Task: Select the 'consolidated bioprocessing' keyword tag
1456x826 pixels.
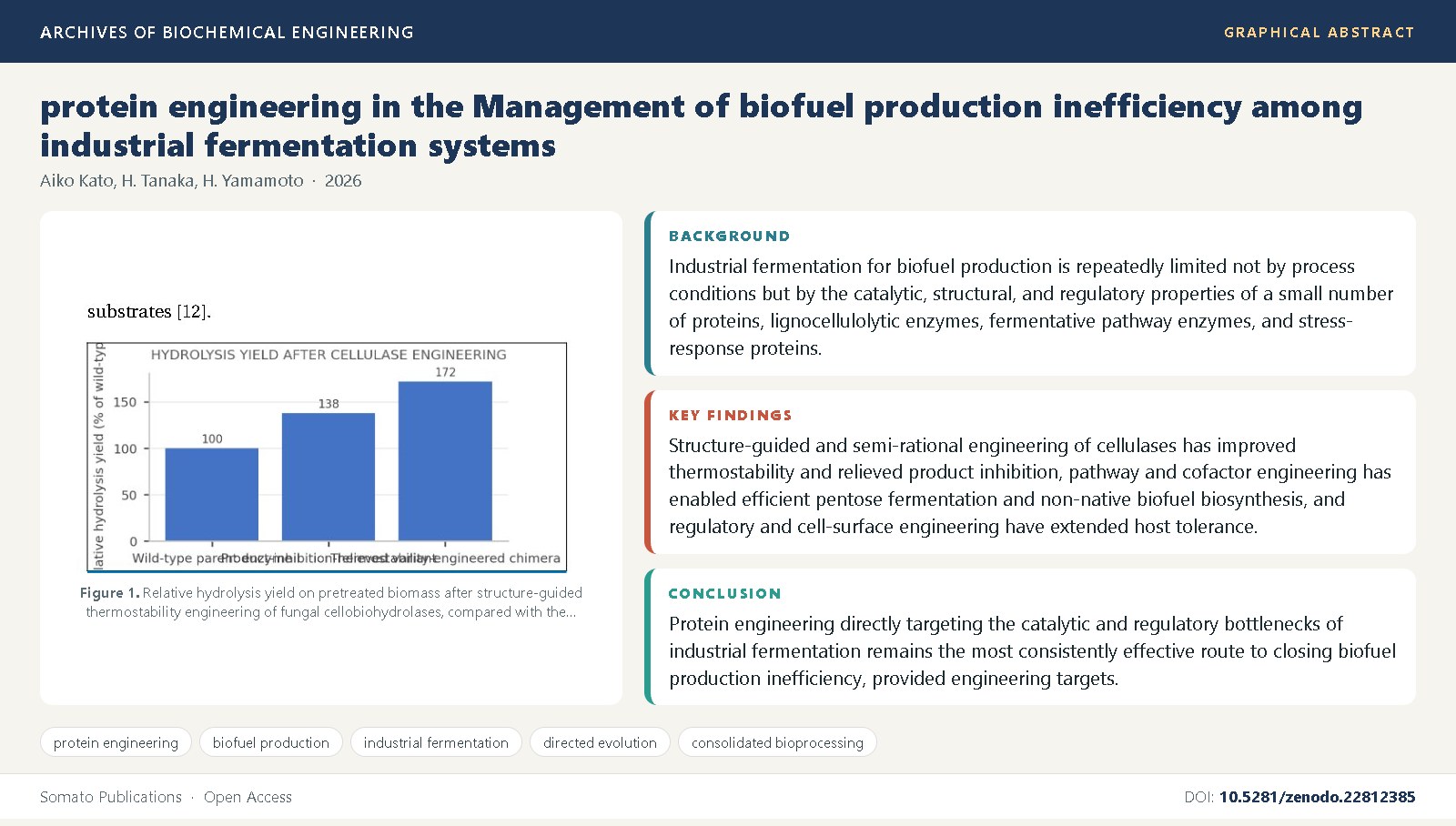Action: [x=777, y=742]
